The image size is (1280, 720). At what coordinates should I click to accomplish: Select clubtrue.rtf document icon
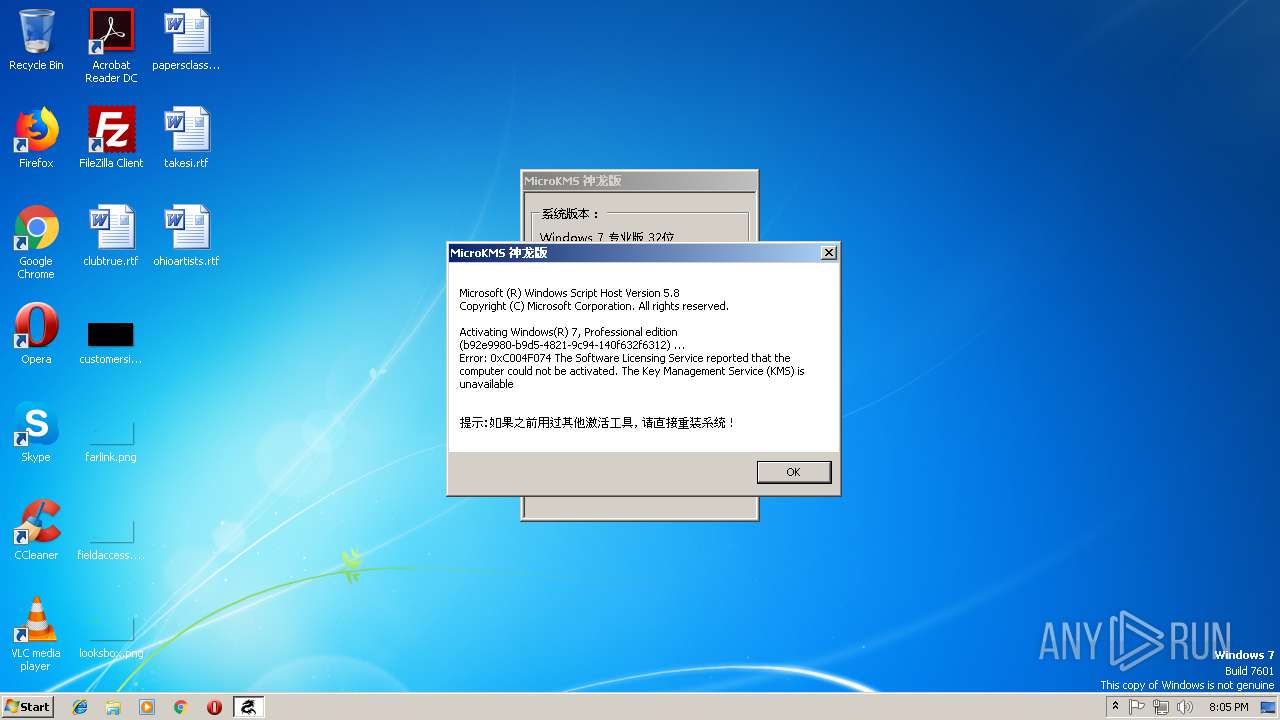[111, 236]
